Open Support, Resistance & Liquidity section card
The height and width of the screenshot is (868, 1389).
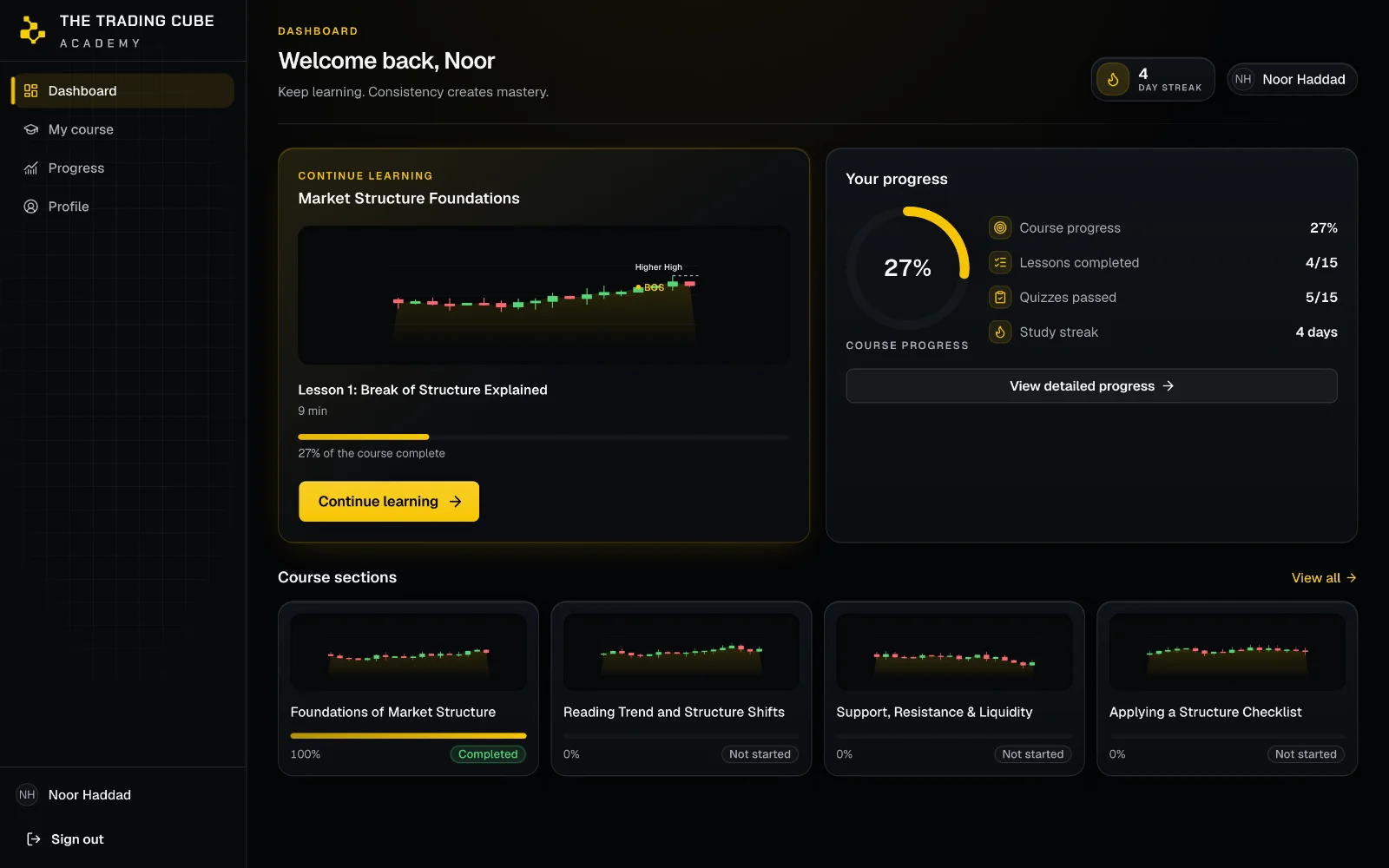954,688
